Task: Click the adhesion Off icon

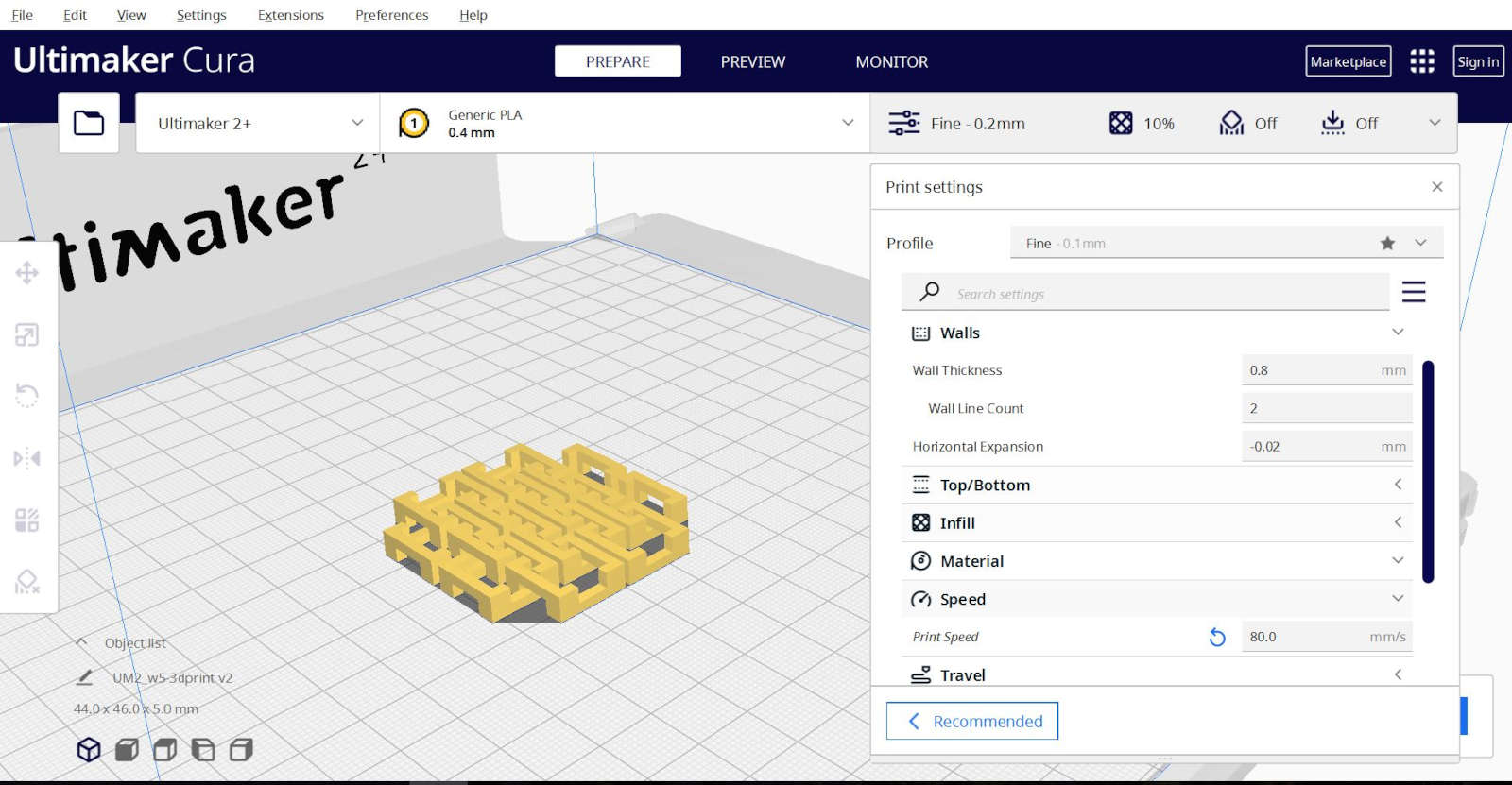Action: point(1332,123)
